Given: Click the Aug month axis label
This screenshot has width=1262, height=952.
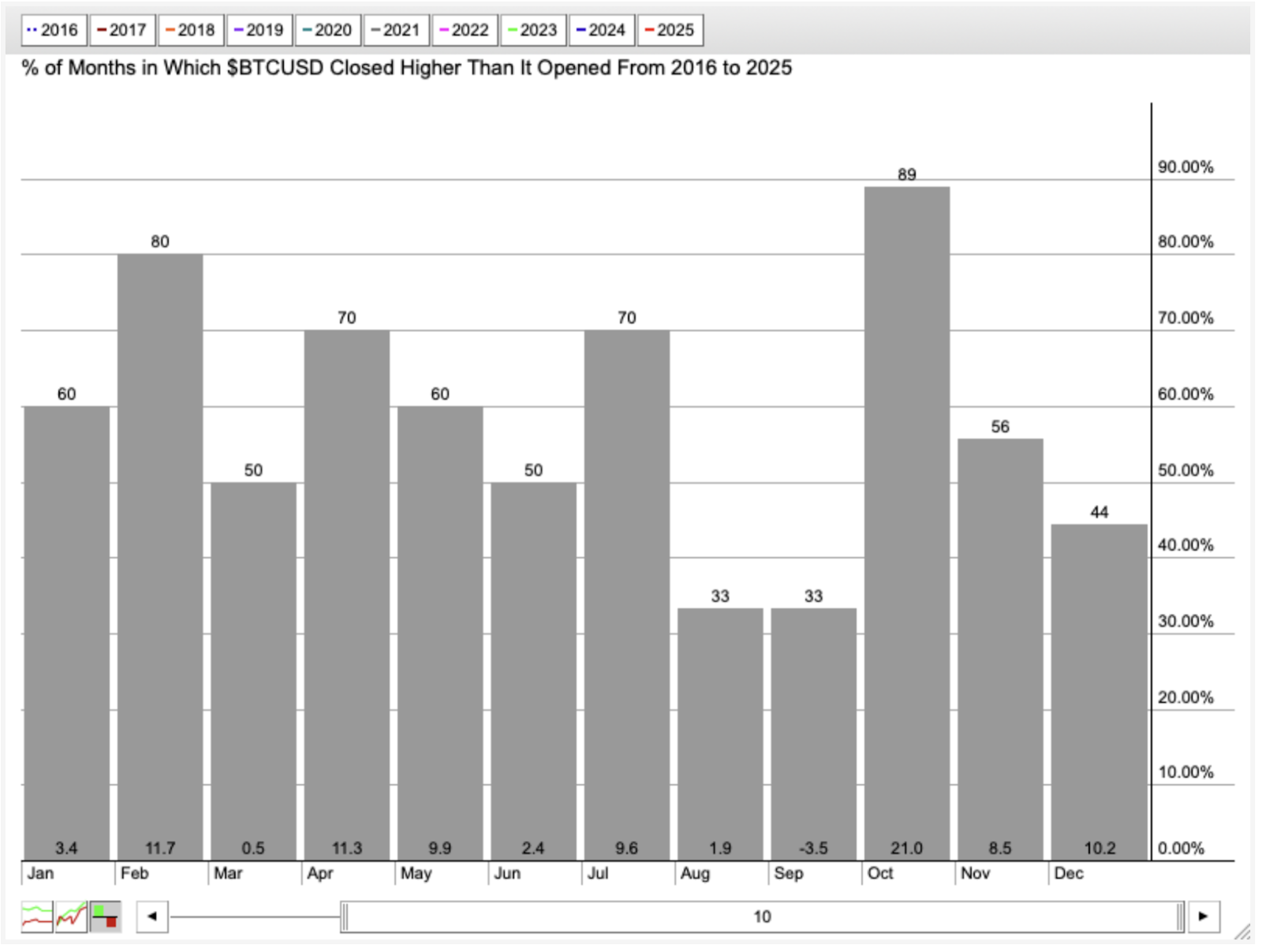Looking at the screenshot, I should (695, 873).
